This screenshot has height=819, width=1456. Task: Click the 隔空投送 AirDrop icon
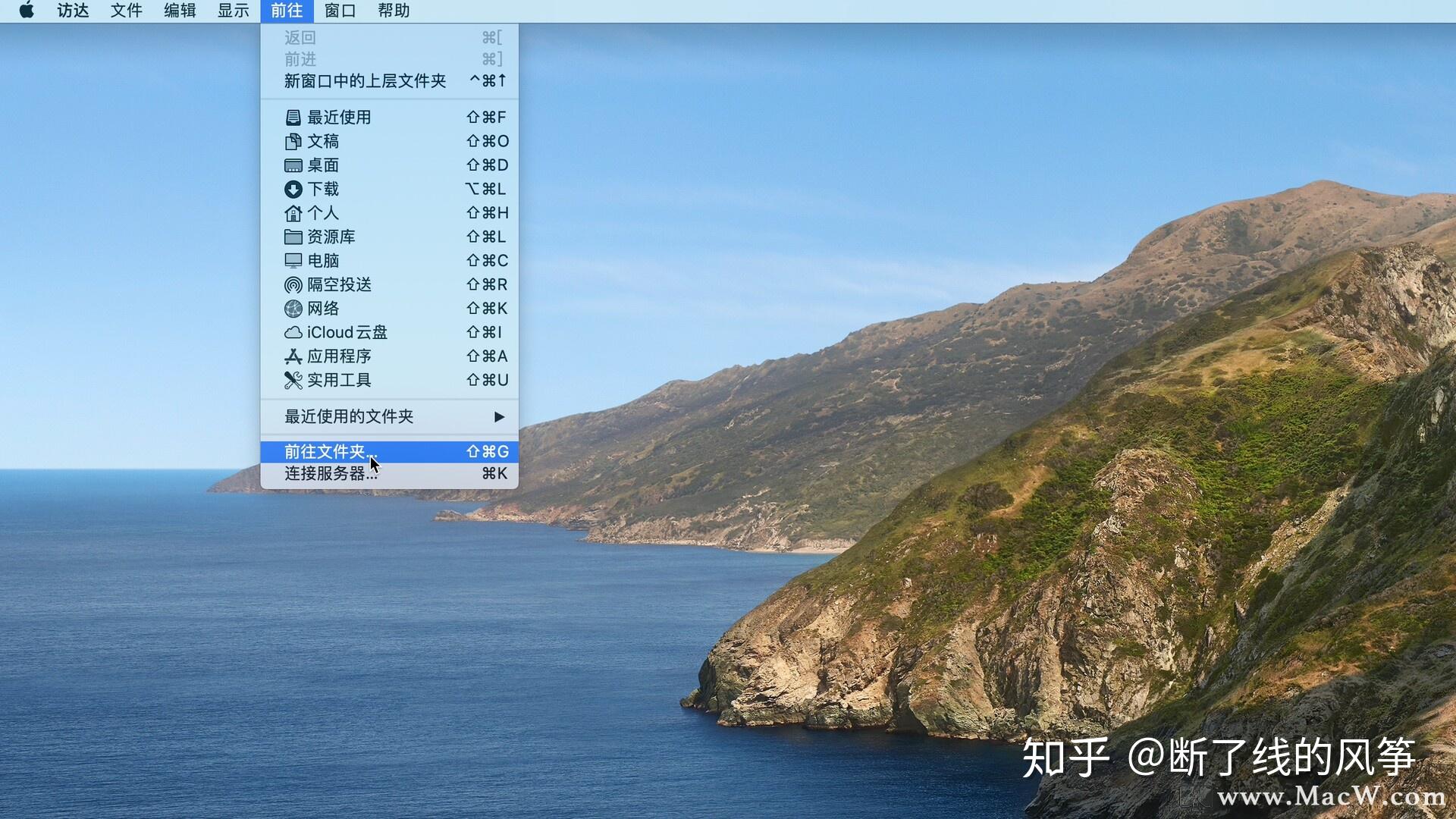click(x=293, y=285)
